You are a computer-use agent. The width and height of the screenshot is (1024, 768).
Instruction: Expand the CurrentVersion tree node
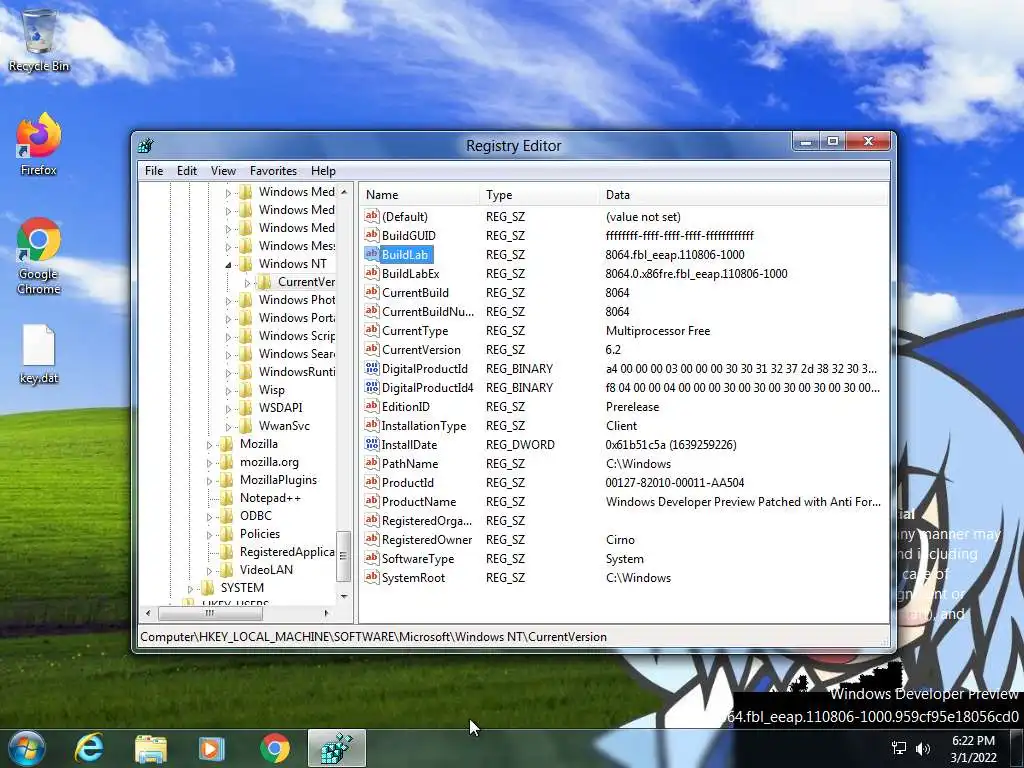(x=248, y=283)
